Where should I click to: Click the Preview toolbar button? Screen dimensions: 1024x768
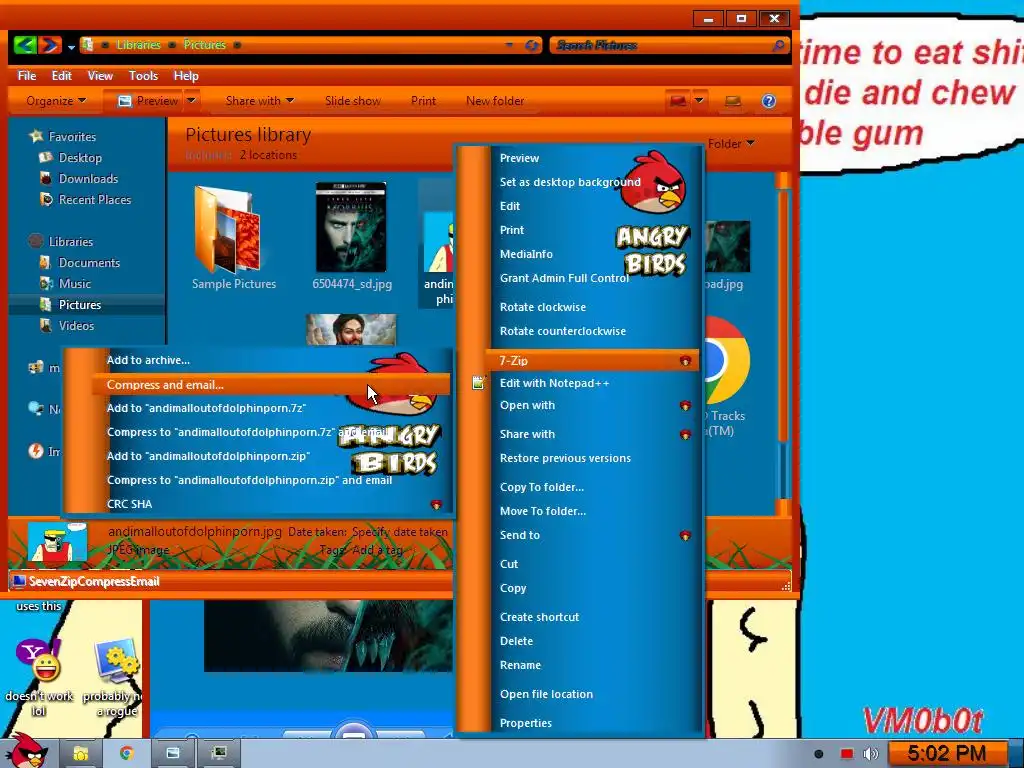tap(149, 101)
